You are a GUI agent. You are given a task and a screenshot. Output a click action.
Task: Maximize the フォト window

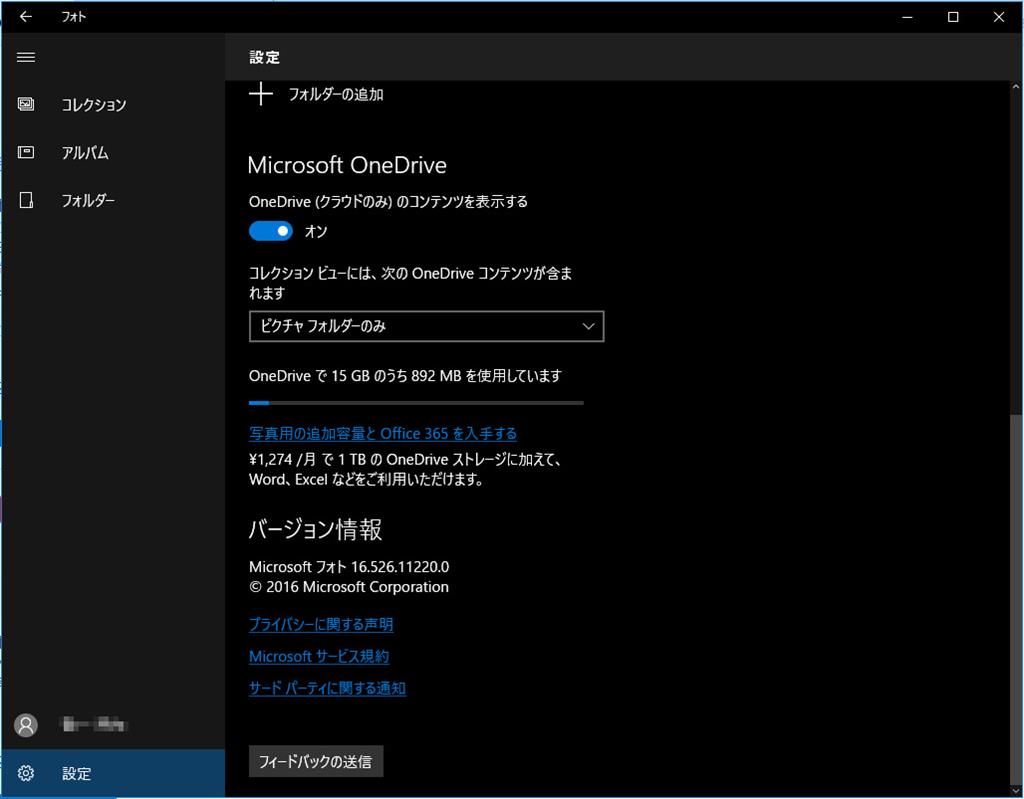pyautogui.click(x=953, y=17)
